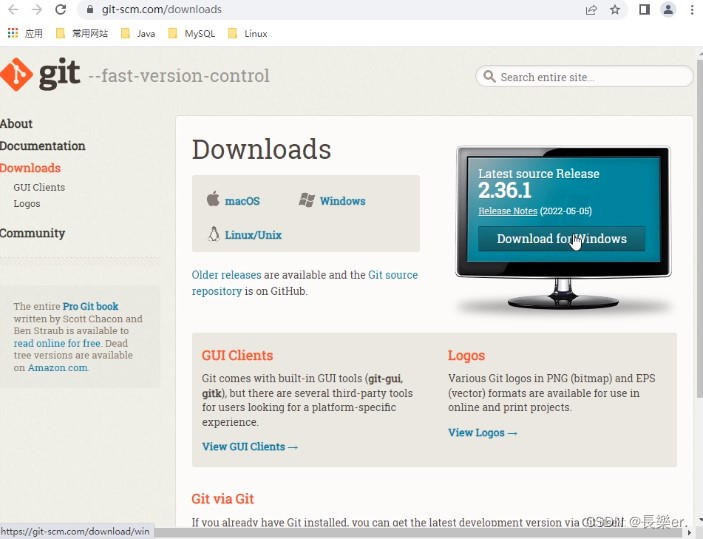The height and width of the screenshot is (539, 703).
Task: Click the View GUI Clients link
Action: click(x=250, y=447)
